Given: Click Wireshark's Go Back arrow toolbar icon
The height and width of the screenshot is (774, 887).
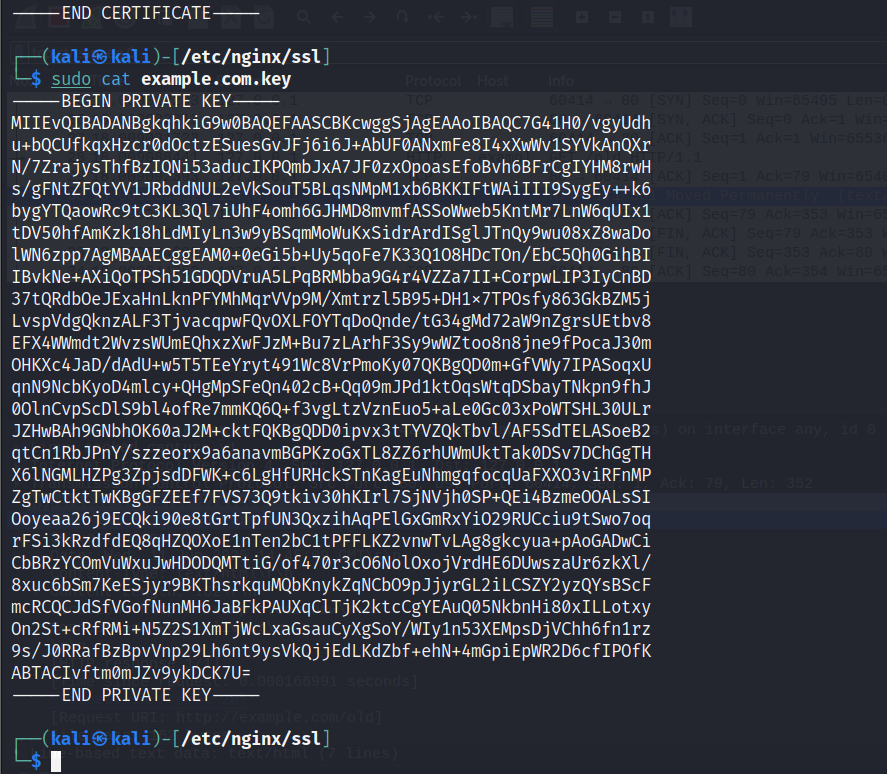Looking at the screenshot, I should coord(337,18).
